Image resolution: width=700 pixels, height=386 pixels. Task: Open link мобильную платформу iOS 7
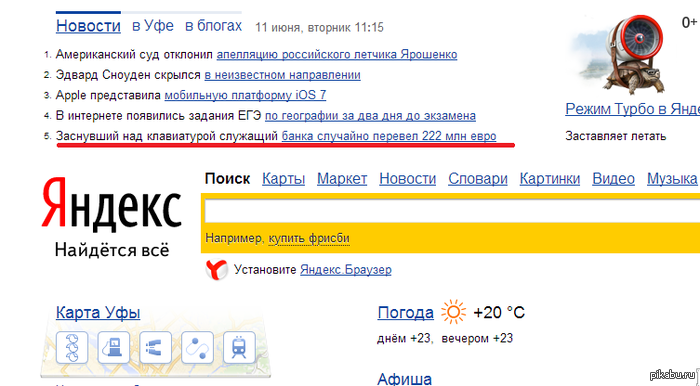[x=246, y=95]
